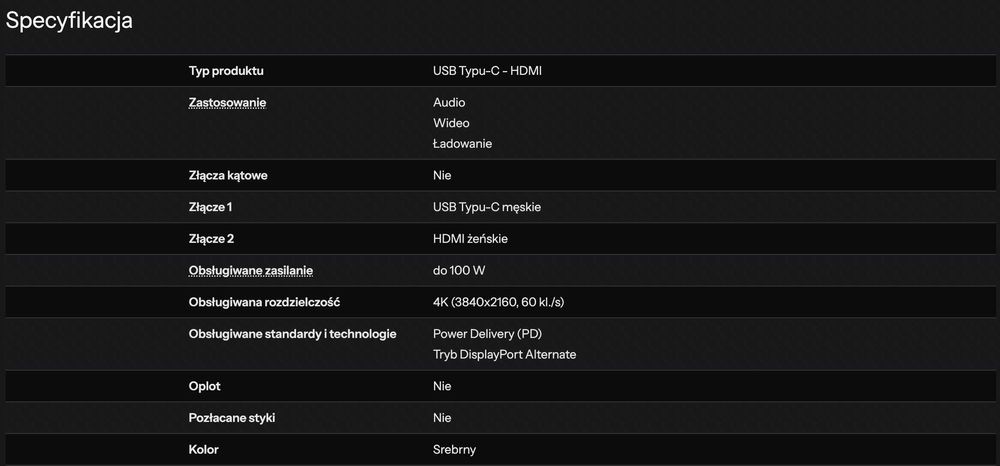The width and height of the screenshot is (1000, 466).
Task: Select the Srebrny color value
Action: 456,450
